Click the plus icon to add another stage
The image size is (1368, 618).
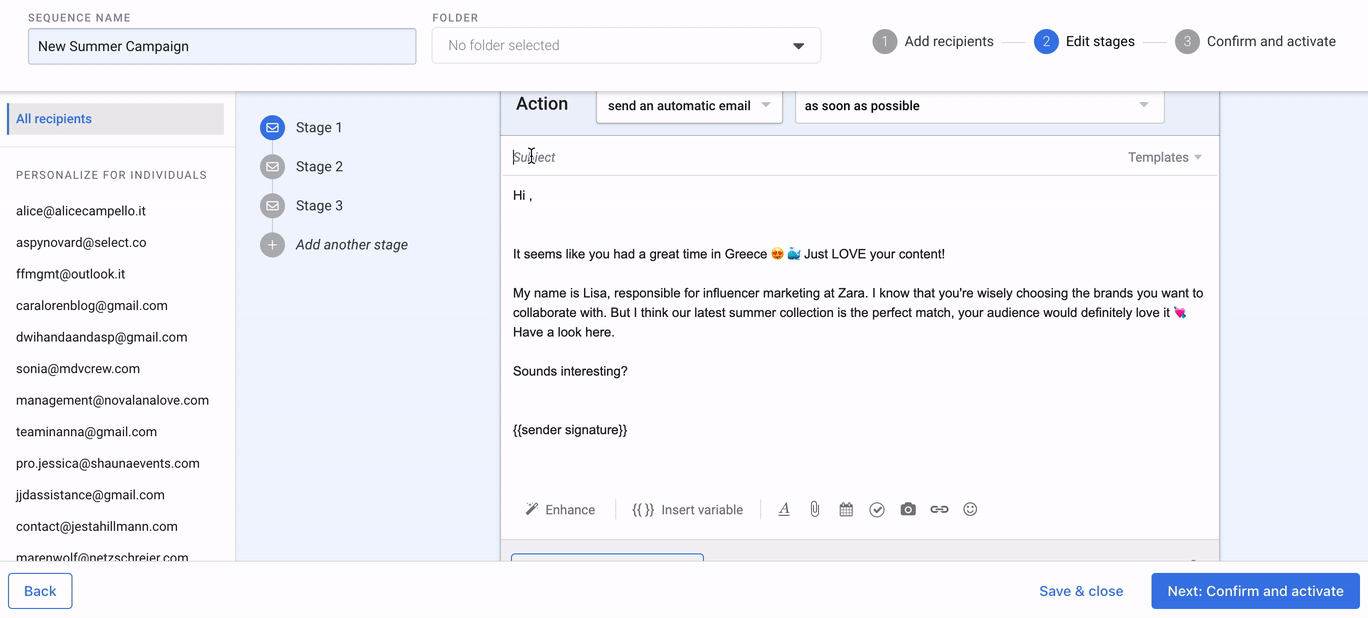tap(272, 245)
